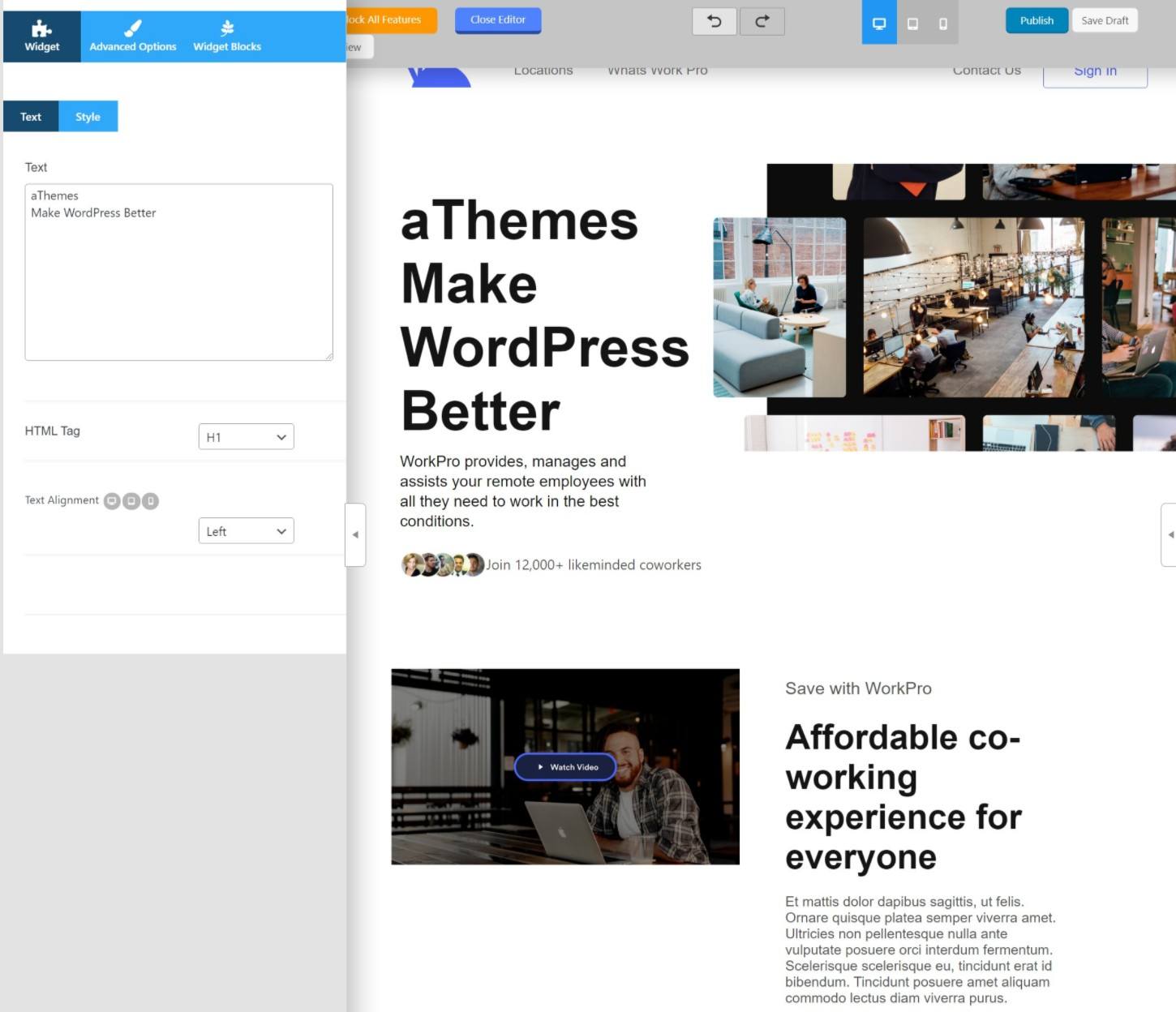The image size is (1176, 1012).
Task: Click the Sign In link
Action: pos(1095,71)
